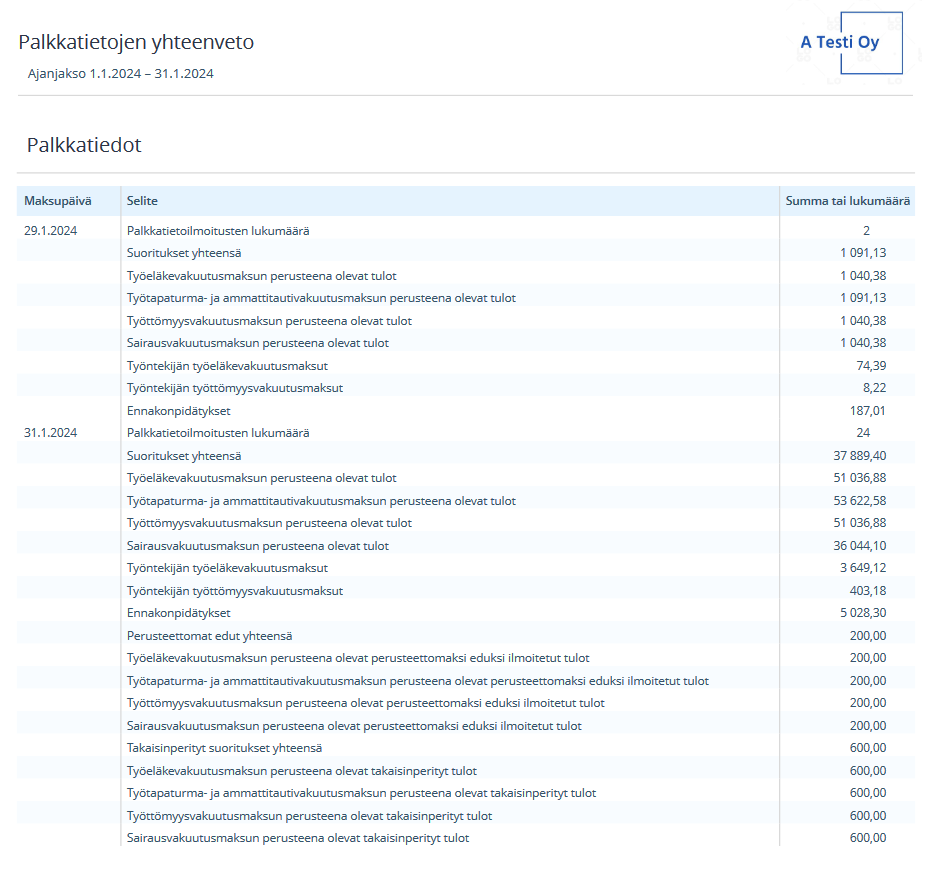Click the Palkkatietojen yhteenveto page title
Viewport: 938px width, 888px height.
[136, 42]
